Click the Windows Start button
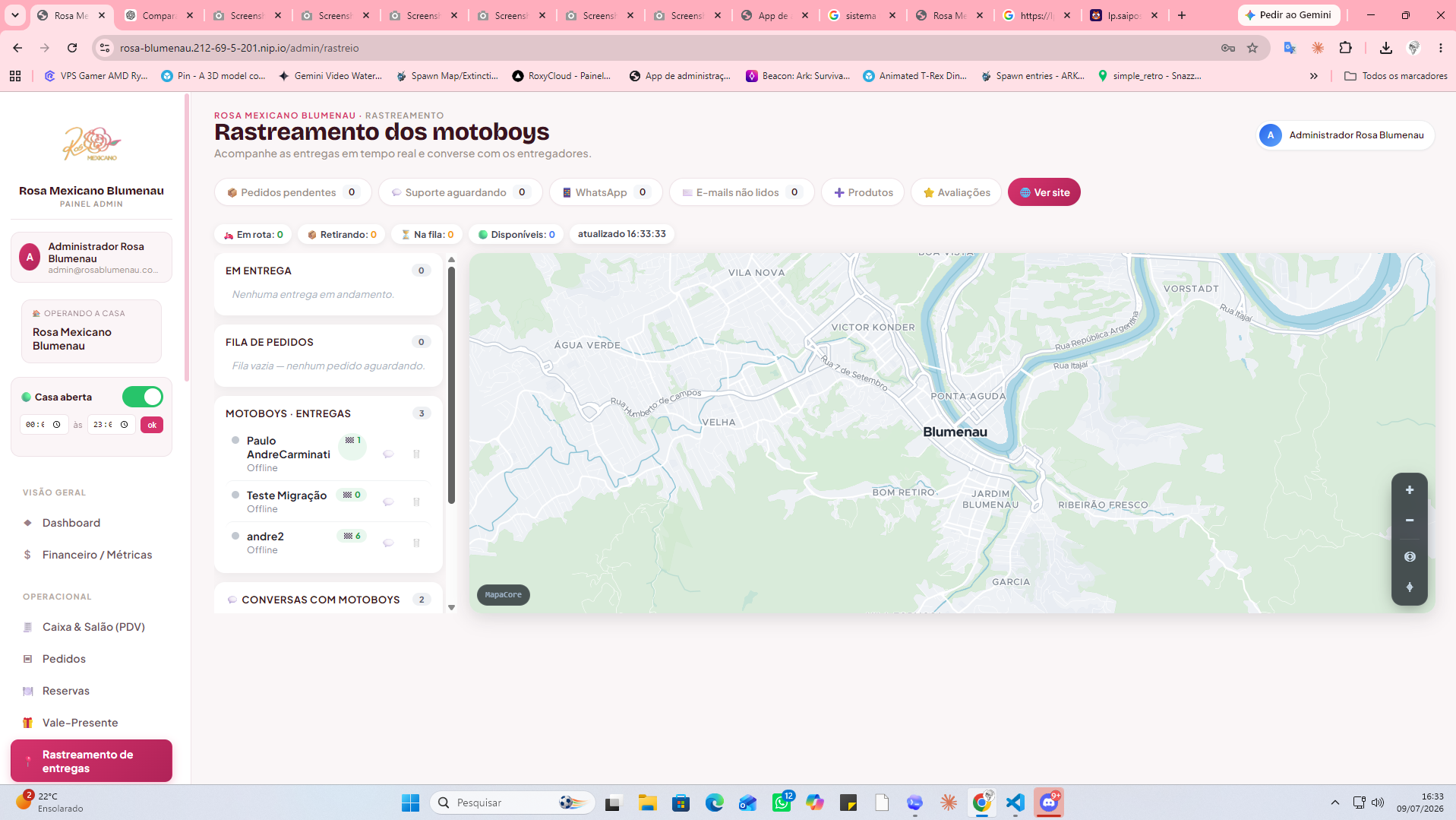1456x820 pixels. click(410, 803)
